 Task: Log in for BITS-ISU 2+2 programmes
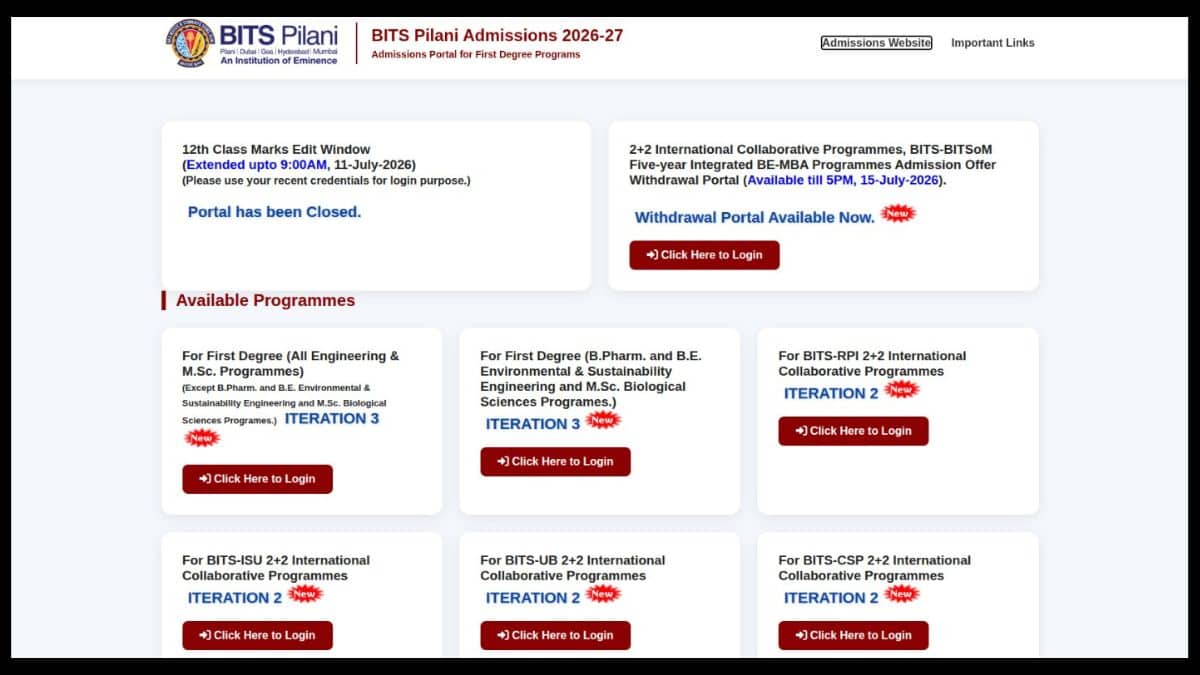click(257, 635)
